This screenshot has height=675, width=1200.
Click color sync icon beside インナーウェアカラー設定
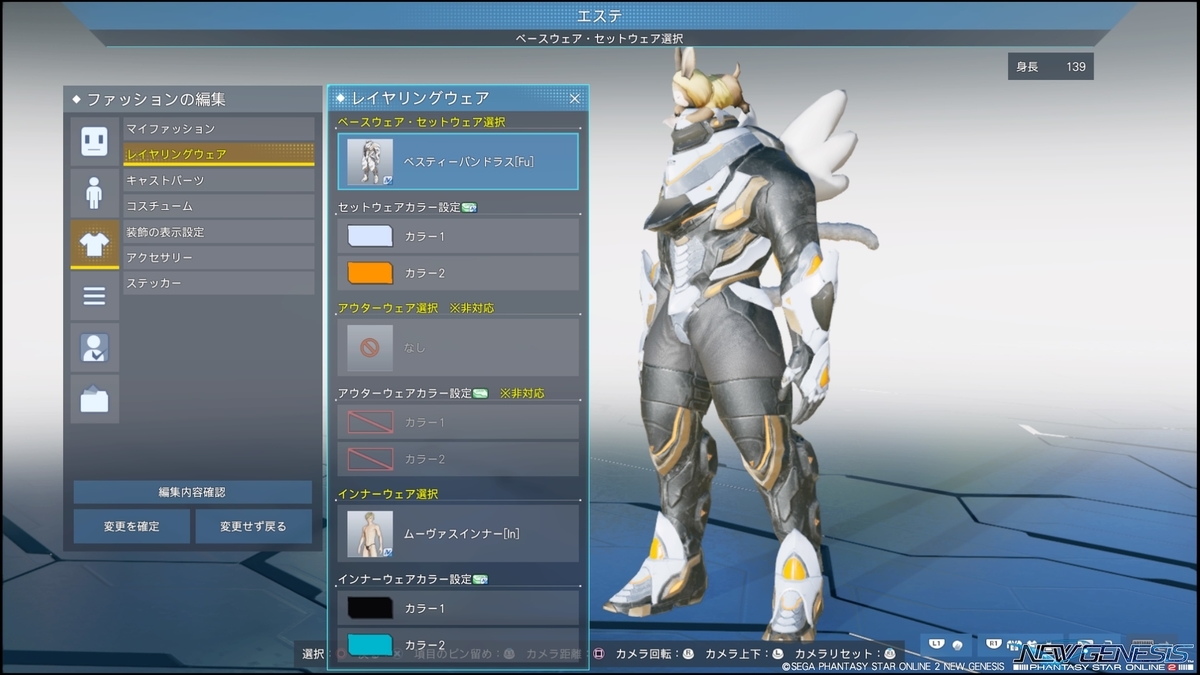(x=481, y=579)
